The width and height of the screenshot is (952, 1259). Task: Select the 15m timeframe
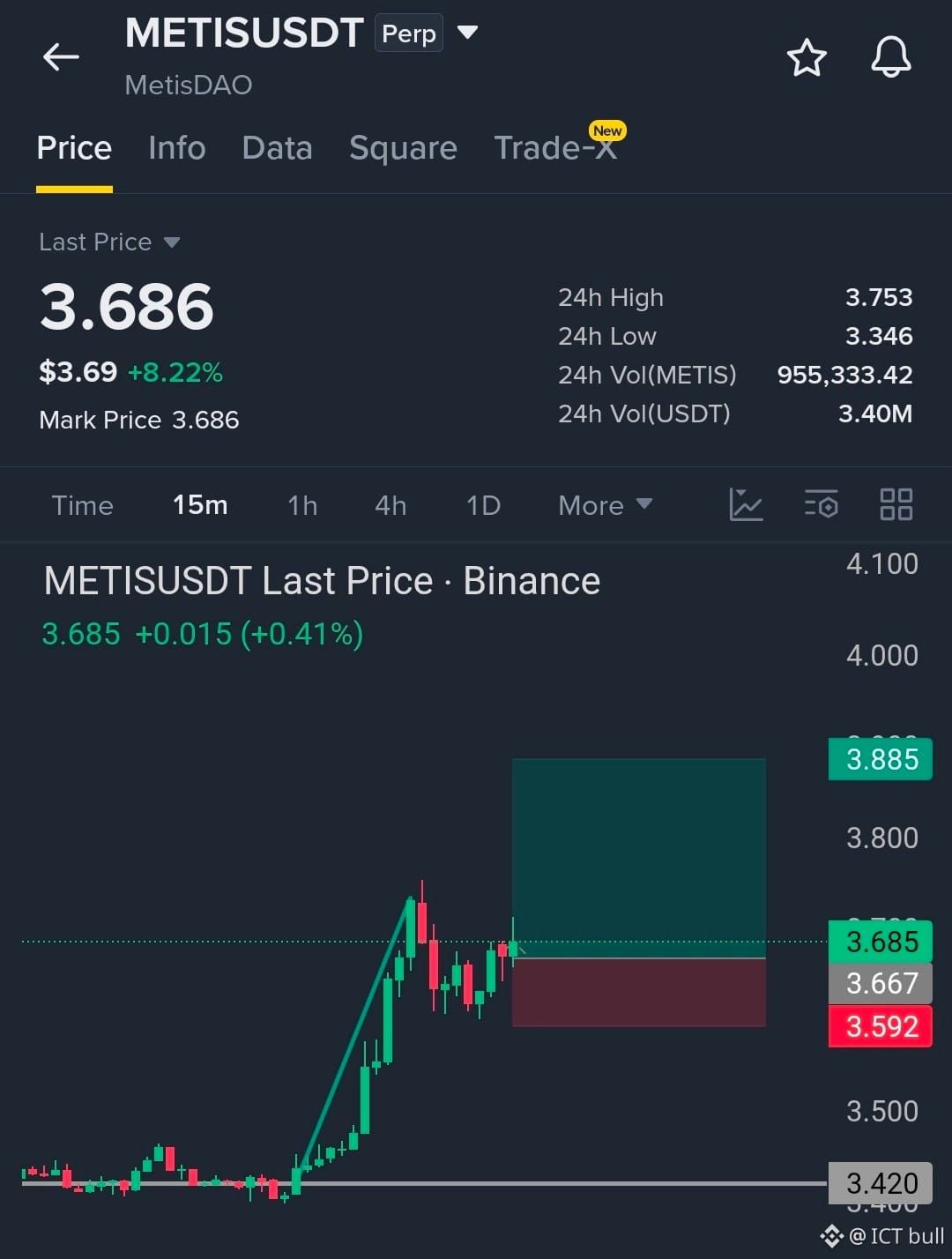(200, 505)
